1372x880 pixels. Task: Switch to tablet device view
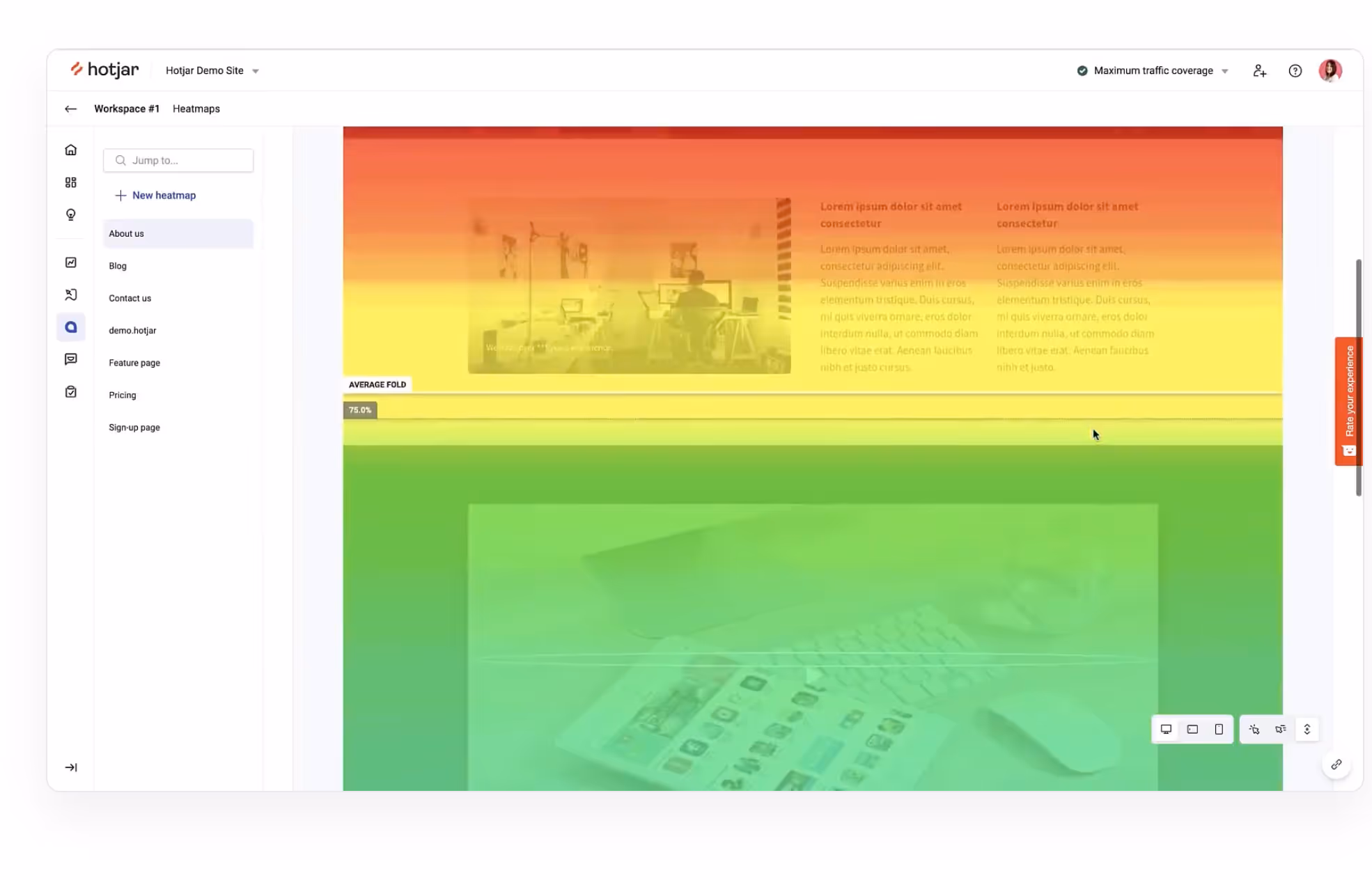pyautogui.click(x=1192, y=729)
